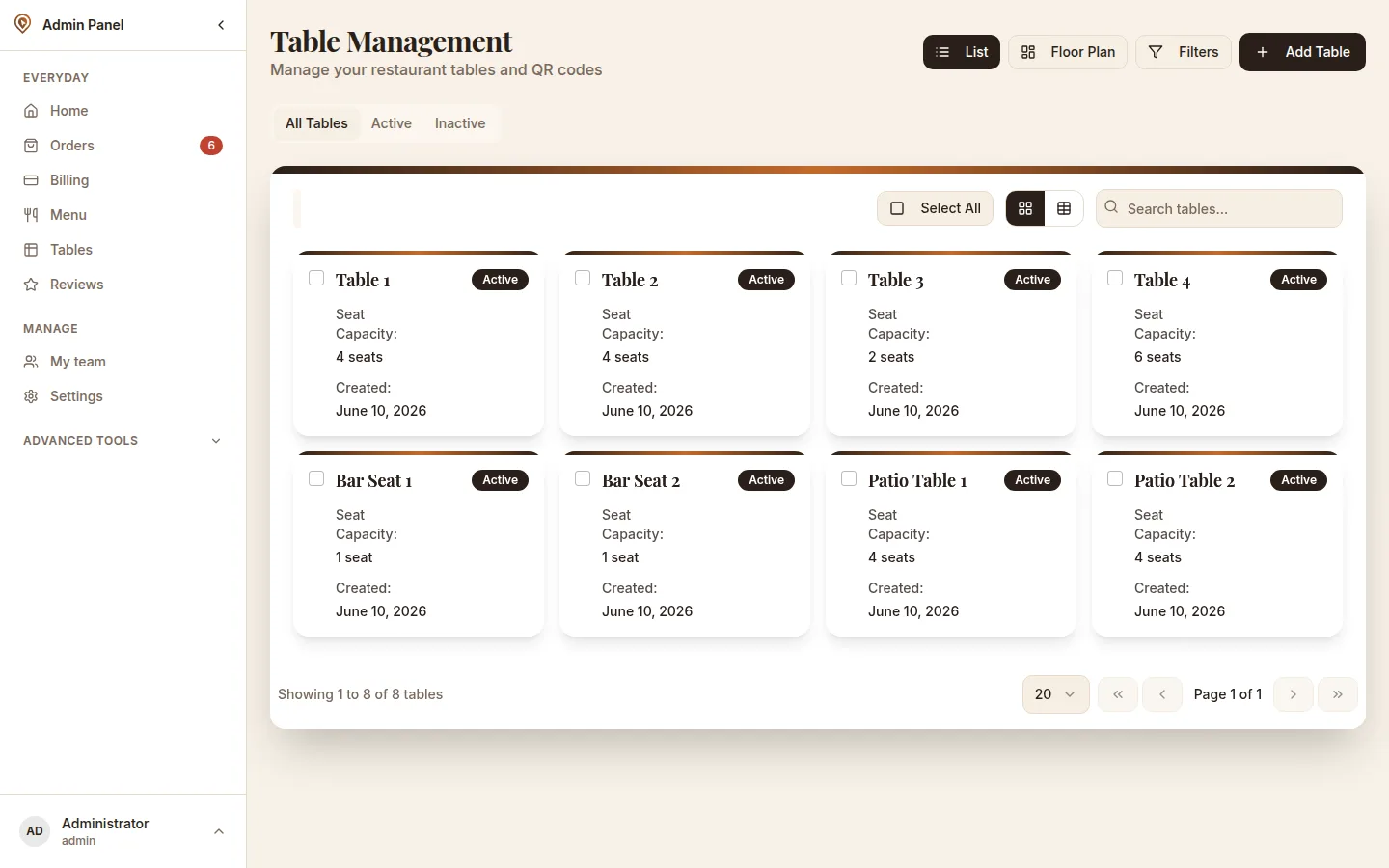
Task: Tick the Patio Table 2 checkbox
Action: pos(1115,478)
